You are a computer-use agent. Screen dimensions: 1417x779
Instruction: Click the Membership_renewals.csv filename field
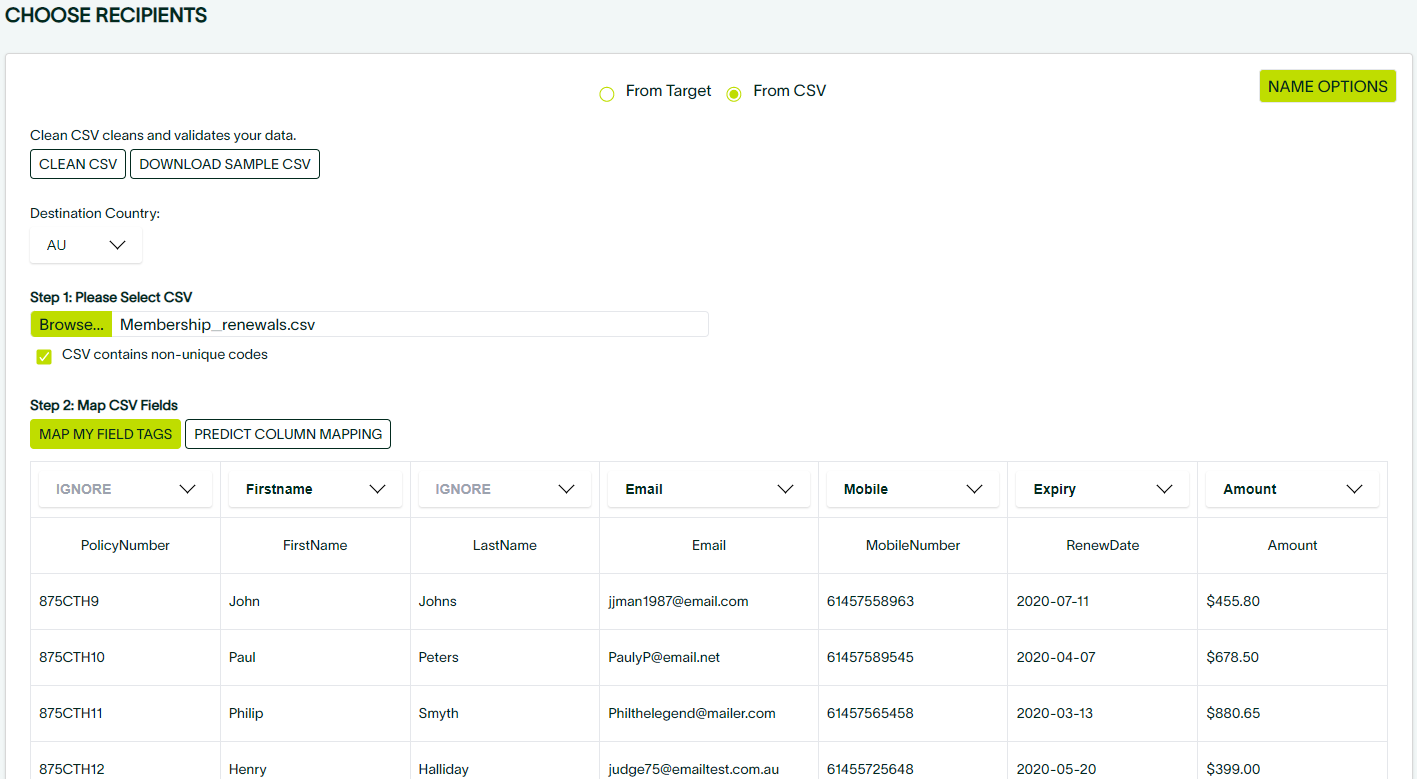pos(410,325)
